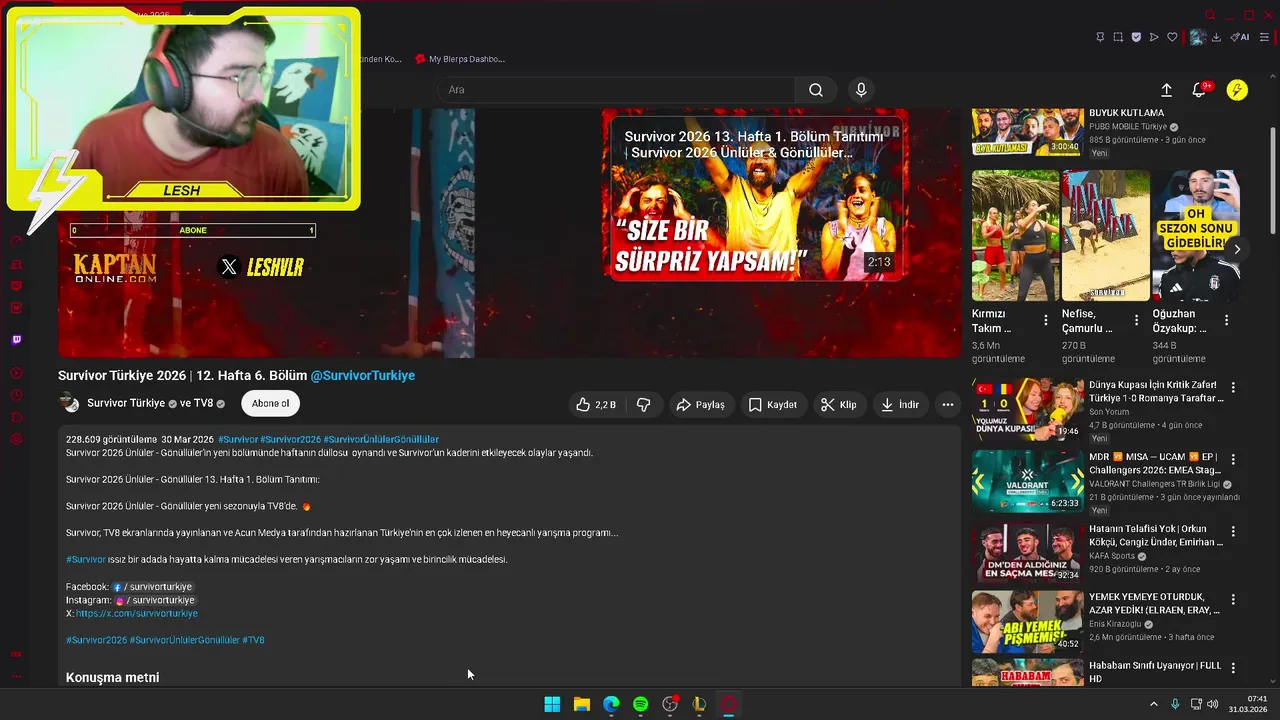
Task: Open Spotify from the taskbar
Action: click(640, 704)
